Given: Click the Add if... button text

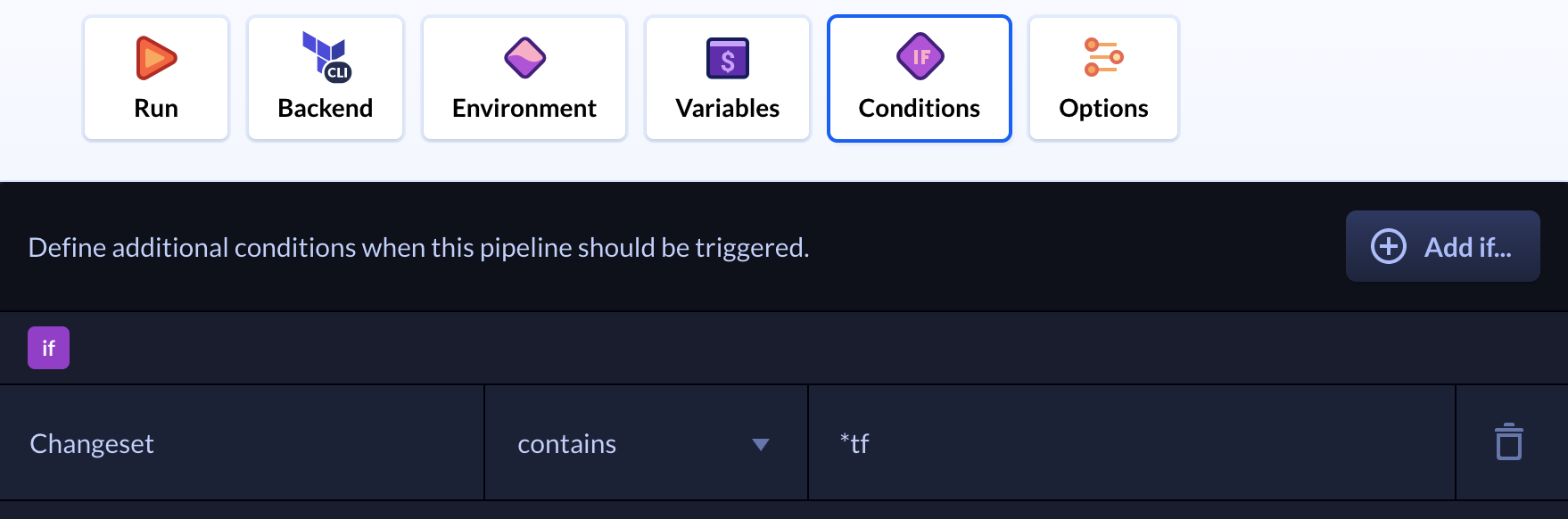Looking at the screenshot, I should pos(1468,247).
